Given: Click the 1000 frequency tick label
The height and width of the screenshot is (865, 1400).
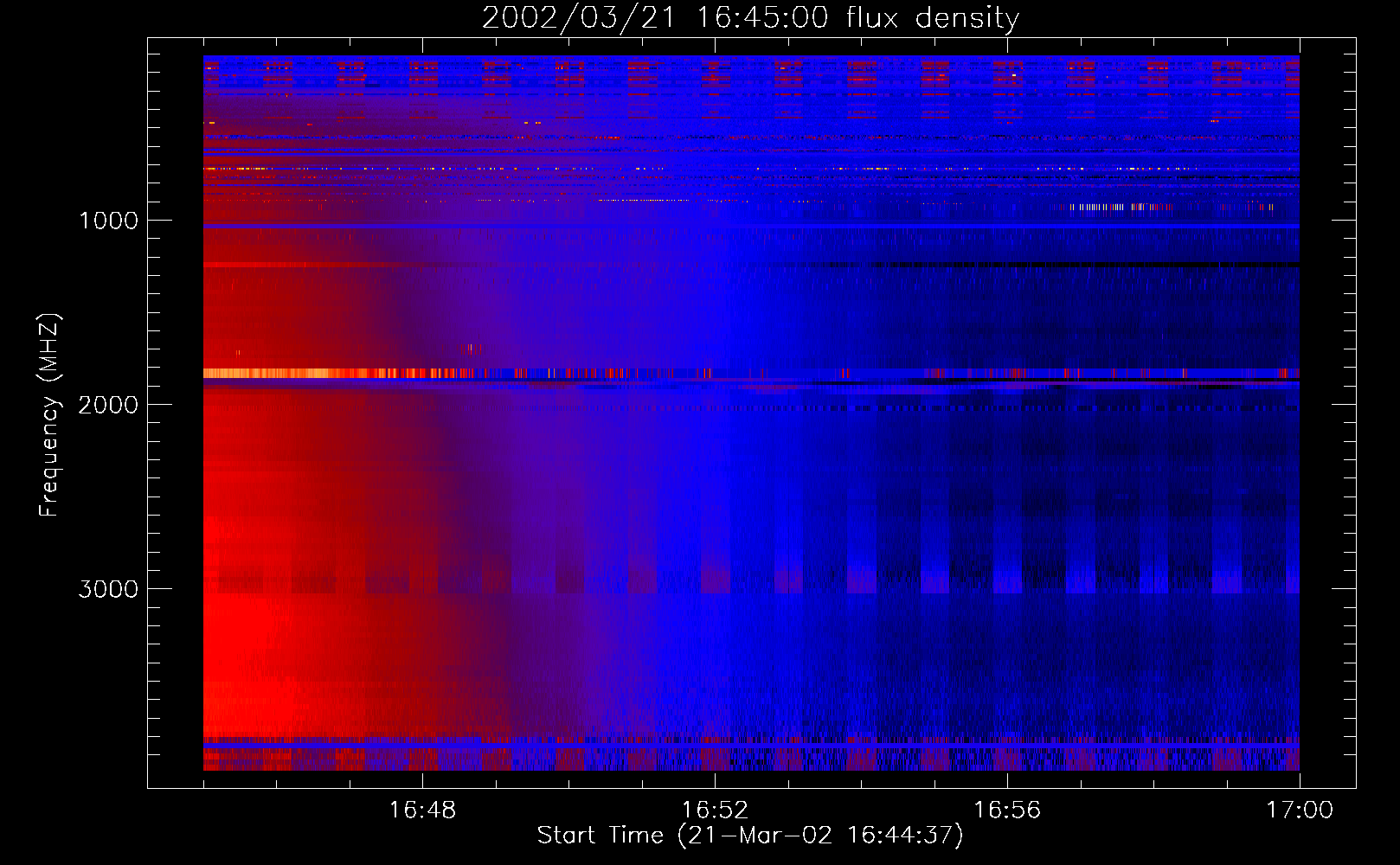Looking at the screenshot, I should pyautogui.click(x=108, y=221).
